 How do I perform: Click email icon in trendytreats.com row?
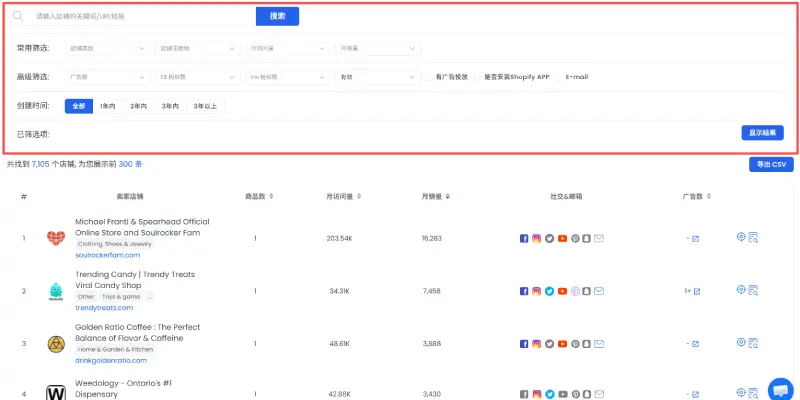[599, 291]
